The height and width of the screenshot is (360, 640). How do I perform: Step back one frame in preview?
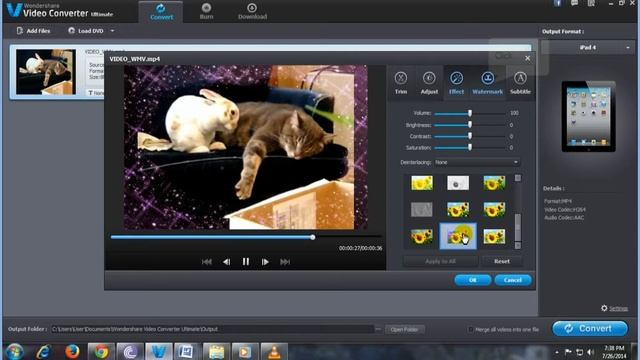227,262
